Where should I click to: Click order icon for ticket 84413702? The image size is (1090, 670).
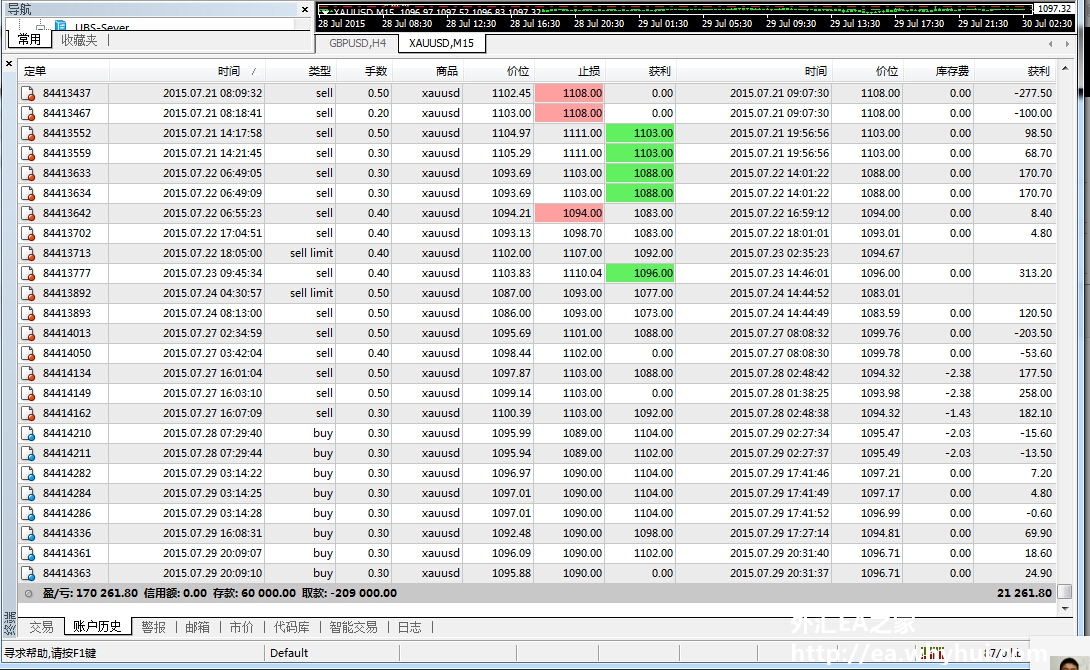tap(28, 234)
